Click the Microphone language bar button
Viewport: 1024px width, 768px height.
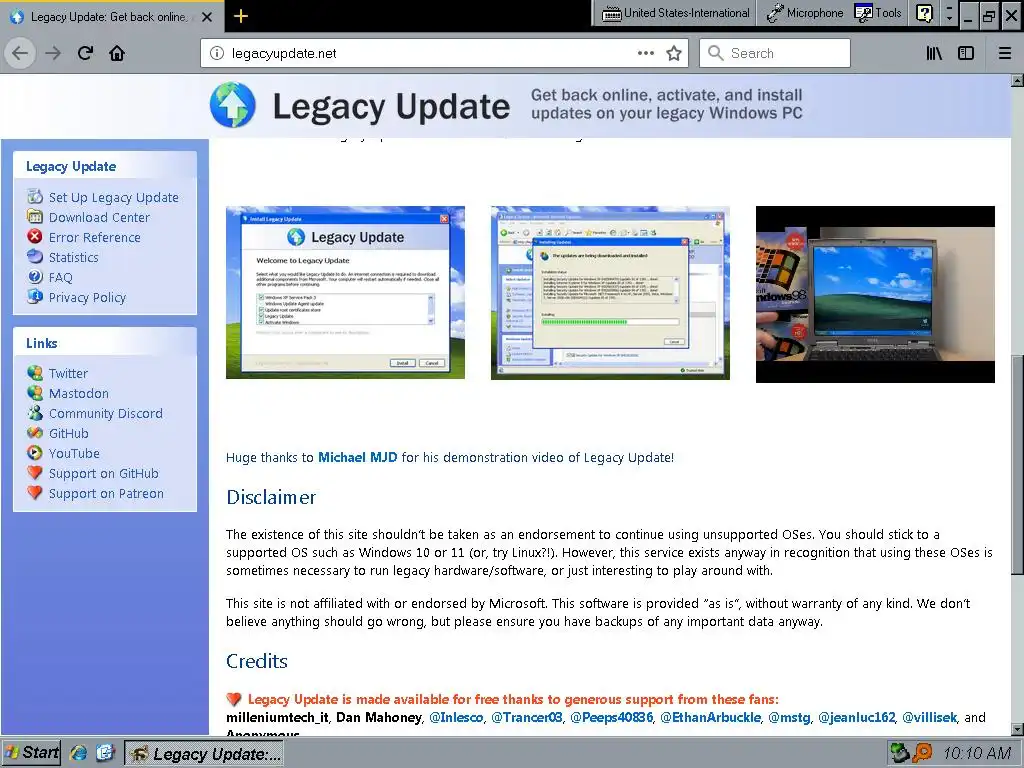pyautogui.click(x=805, y=13)
